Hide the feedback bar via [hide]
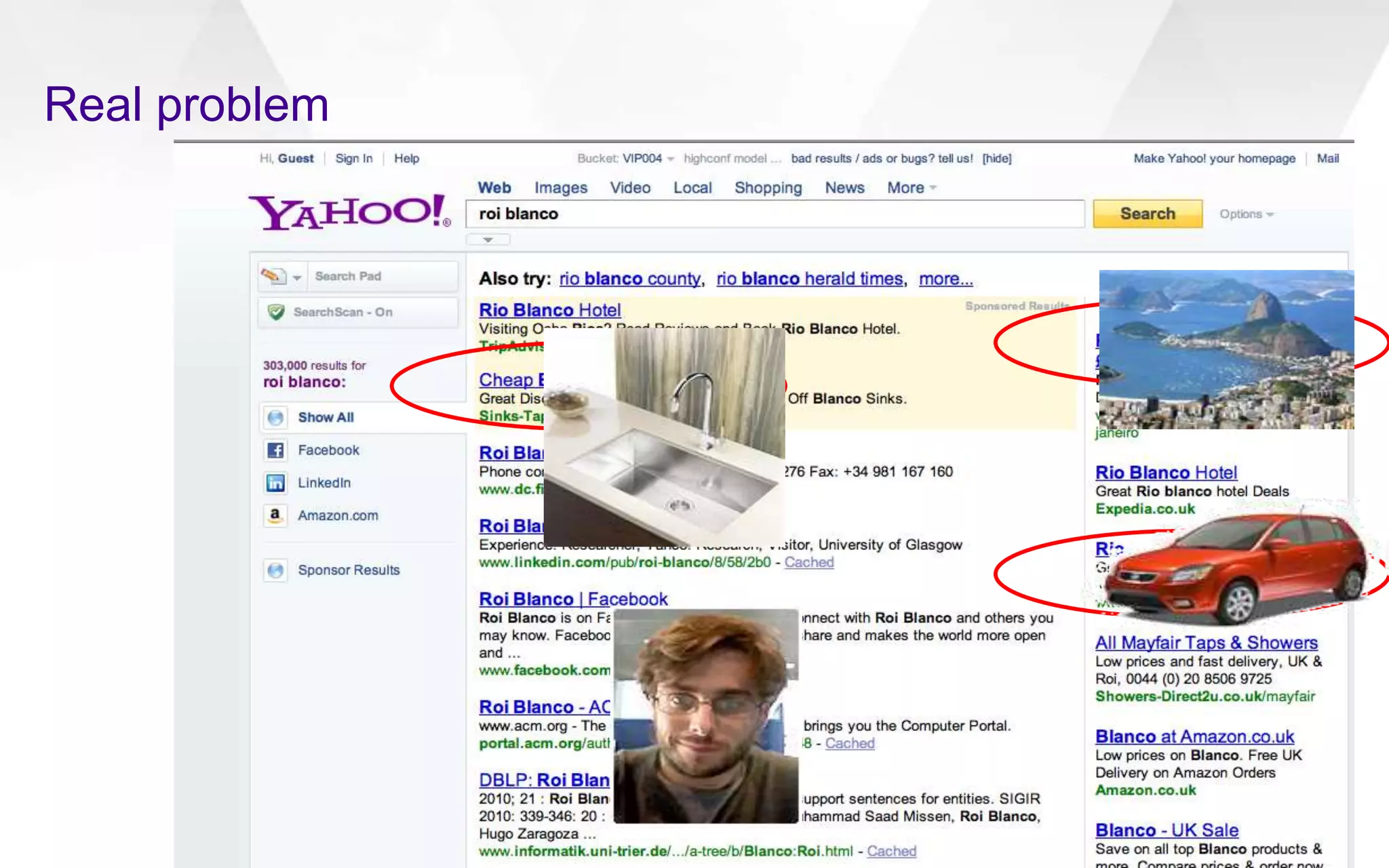 tap(997, 159)
